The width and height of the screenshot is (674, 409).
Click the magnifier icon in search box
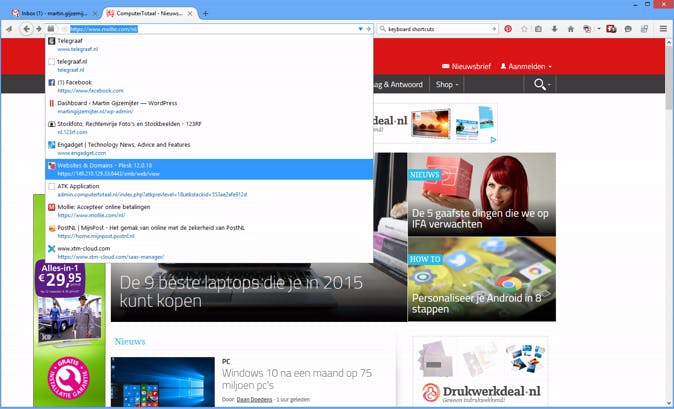tap(382, 29)
